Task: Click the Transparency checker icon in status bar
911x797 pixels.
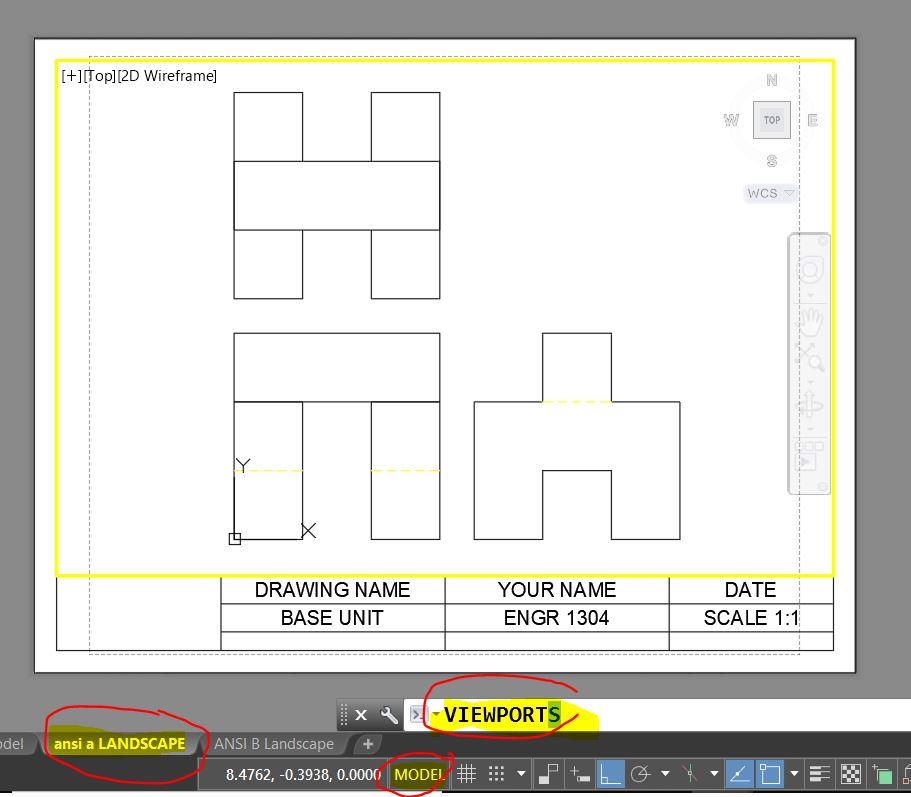Action: [851, 772]
